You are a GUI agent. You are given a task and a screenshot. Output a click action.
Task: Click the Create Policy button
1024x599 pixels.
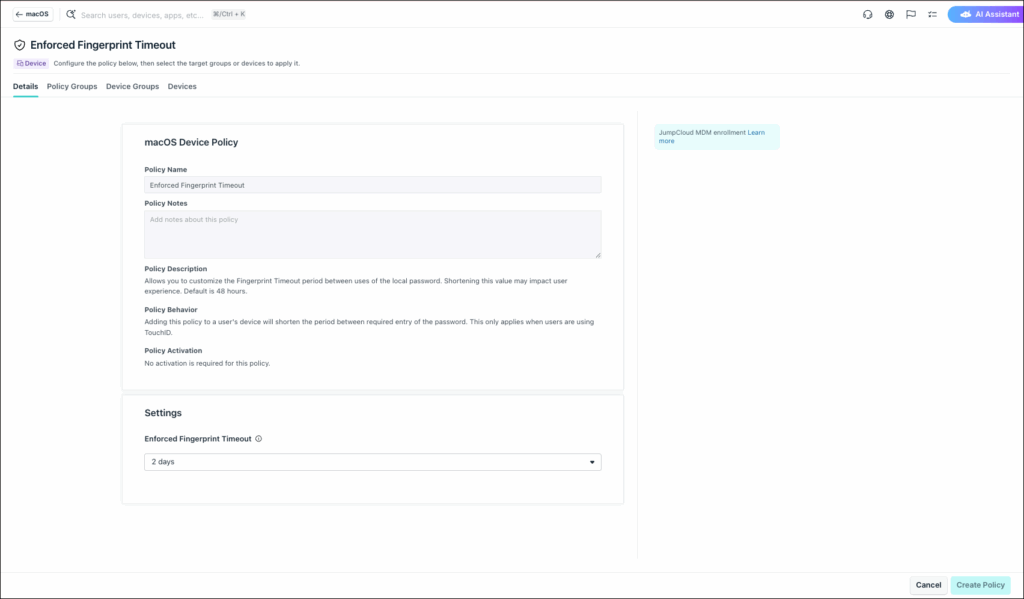[980, 585]
